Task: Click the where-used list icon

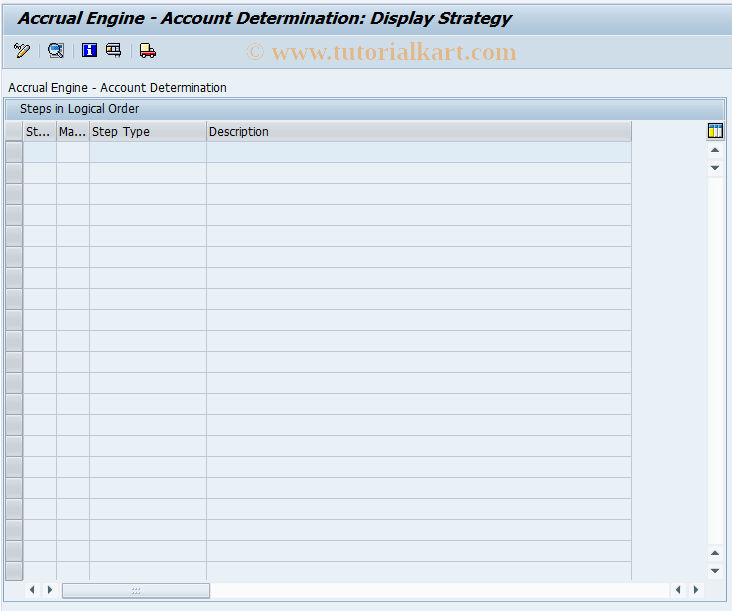Action: pyautogui.click(x=113, y=50)
